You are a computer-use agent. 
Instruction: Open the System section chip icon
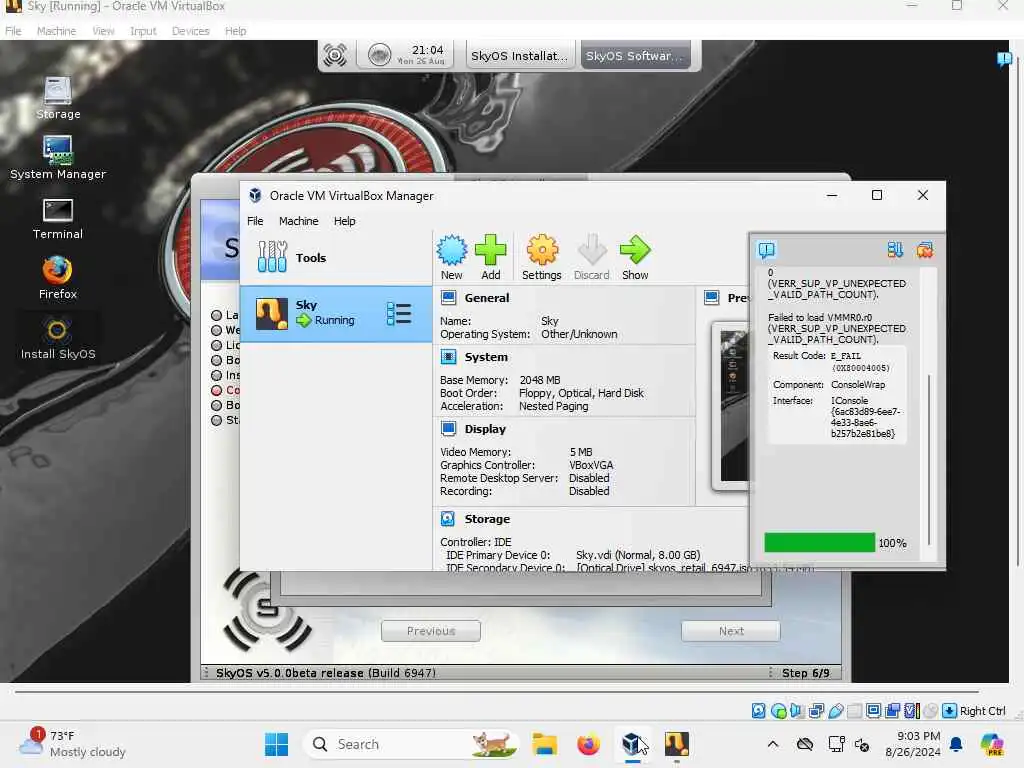(x=449, y=357)
